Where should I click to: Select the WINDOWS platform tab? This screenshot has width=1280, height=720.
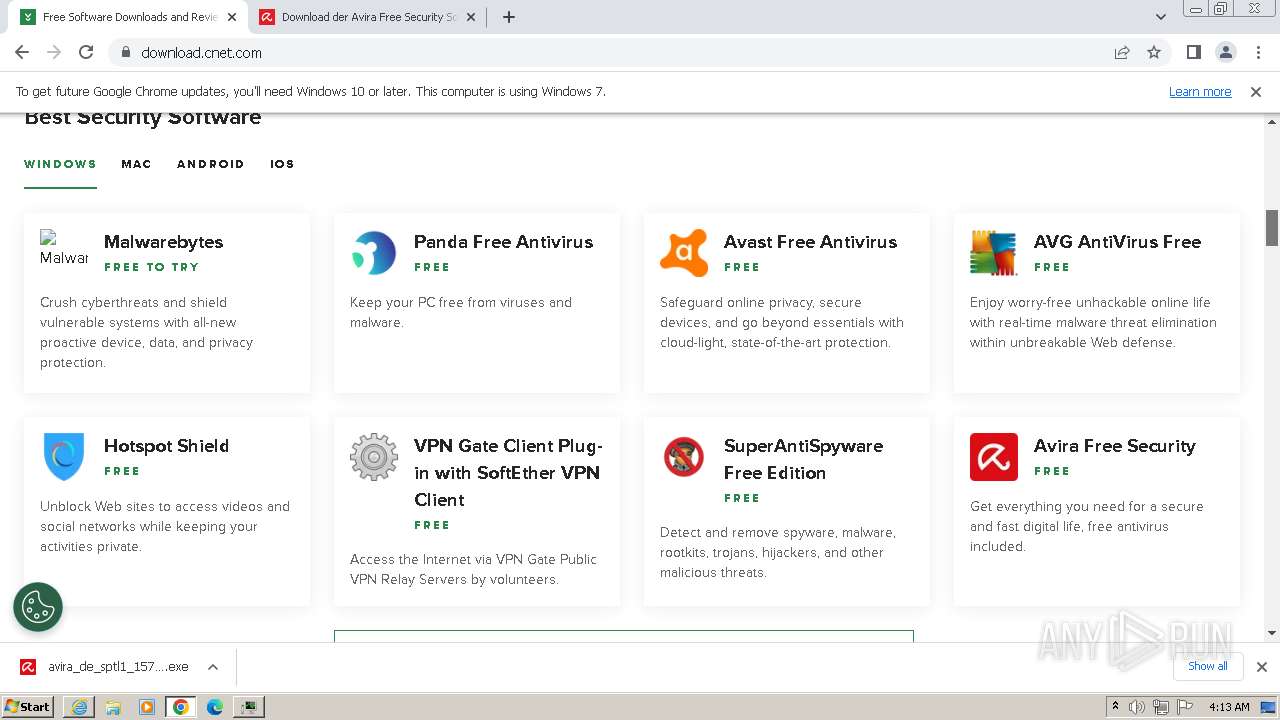tap(60, 164)
